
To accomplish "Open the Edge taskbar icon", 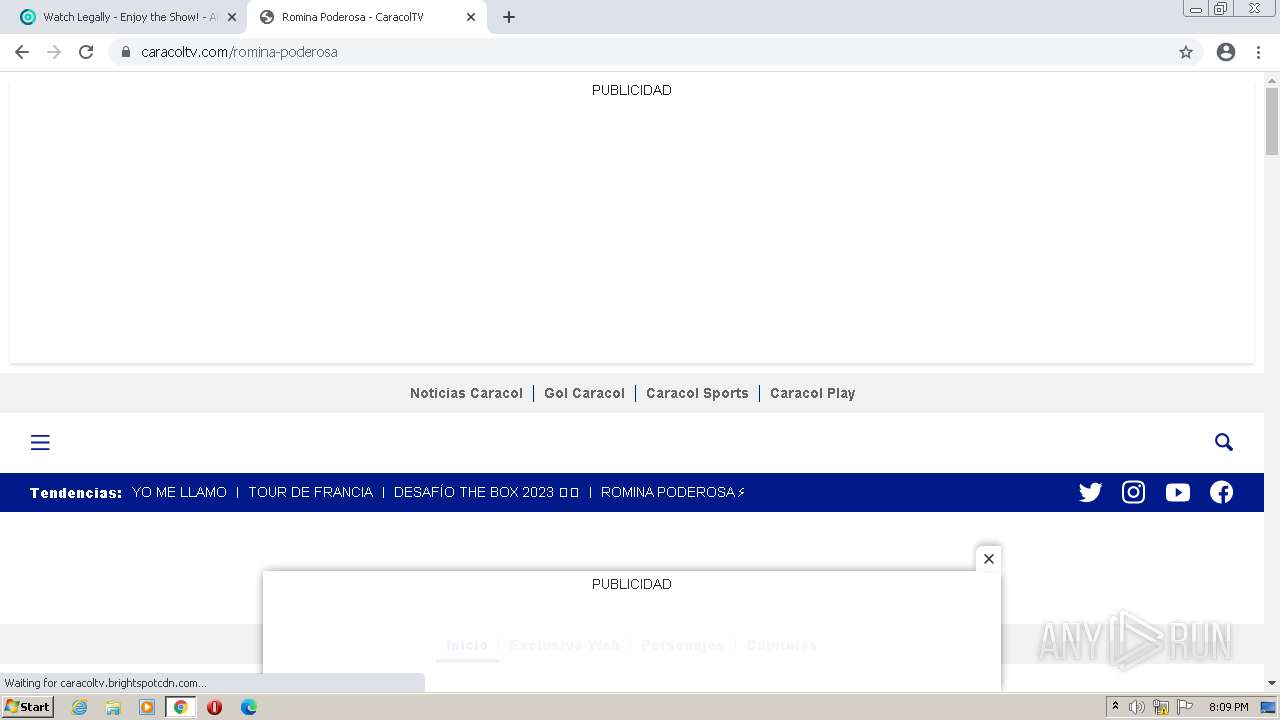I will click(248, 707).
